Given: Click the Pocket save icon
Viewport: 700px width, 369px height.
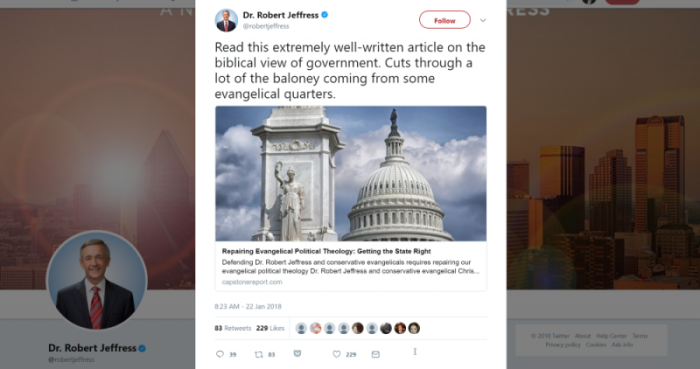Looking at the screenshot, I should click(297, 353).
